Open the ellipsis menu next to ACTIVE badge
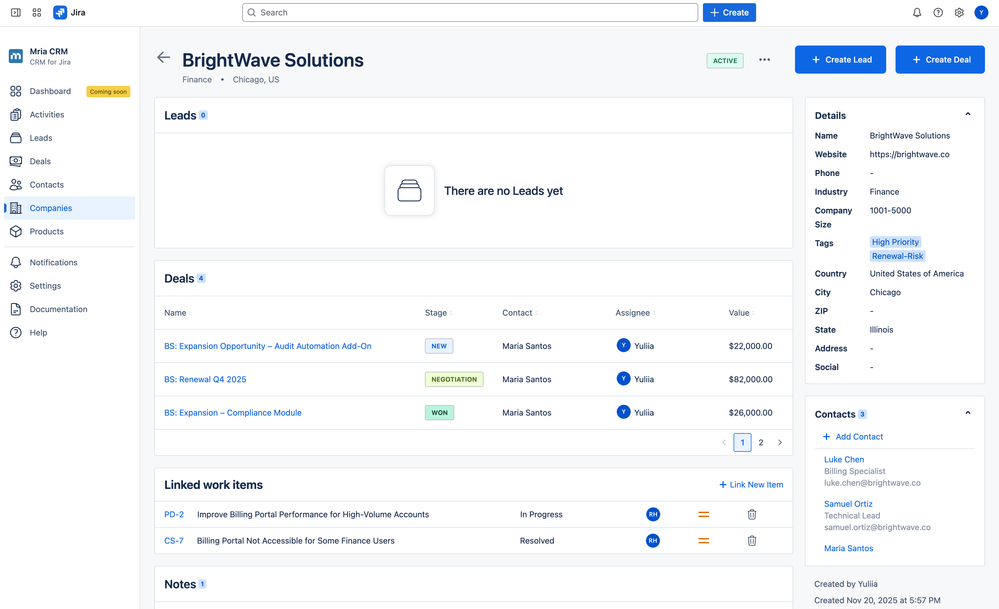The width and height of the screenshot is (999, 609). 764,59
